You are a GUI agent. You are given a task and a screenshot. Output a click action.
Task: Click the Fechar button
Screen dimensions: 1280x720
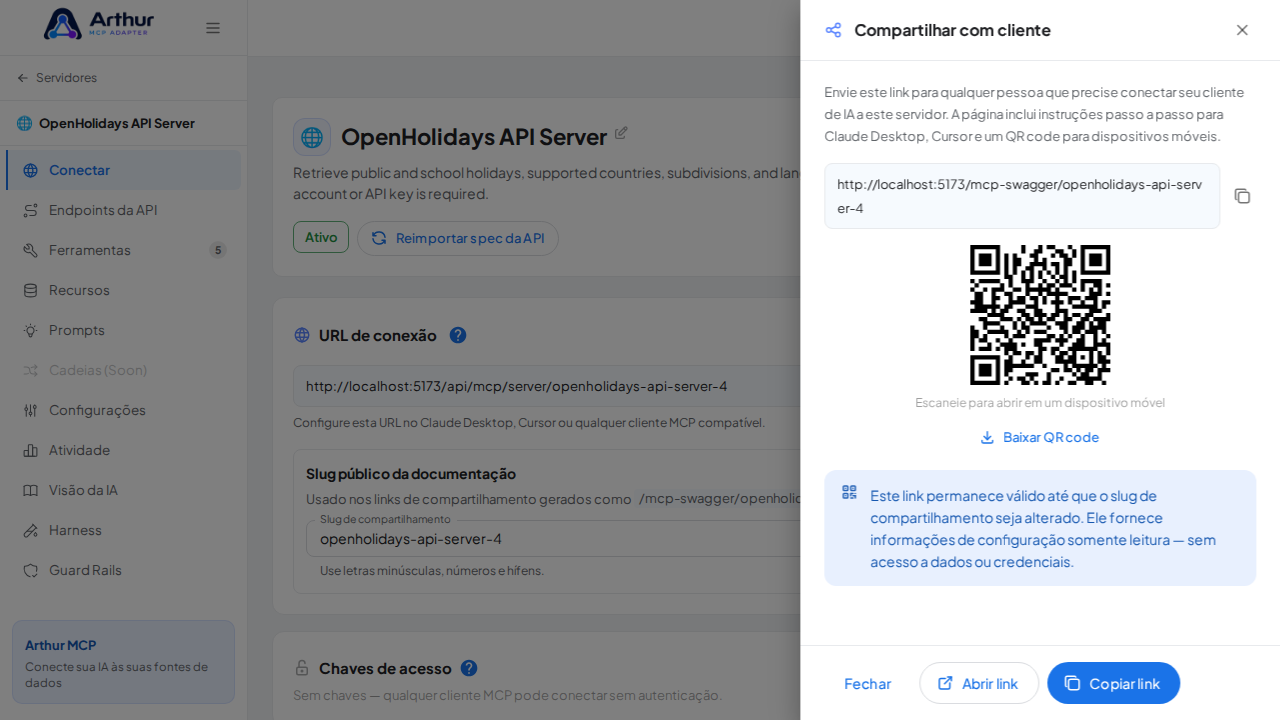point(868,683)
